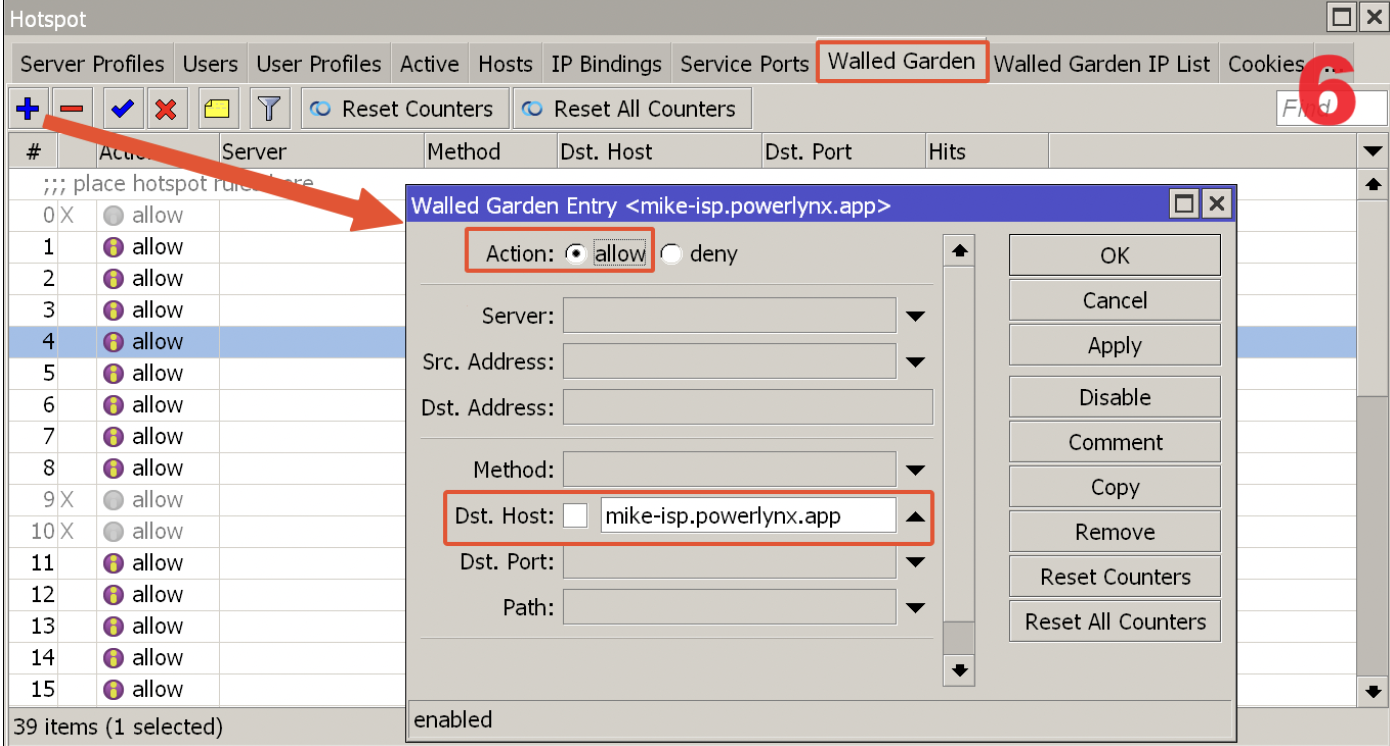This screenshot has width=1390, height=746.
Task: Select the deny action radio button
Action: tap(671, 254)
